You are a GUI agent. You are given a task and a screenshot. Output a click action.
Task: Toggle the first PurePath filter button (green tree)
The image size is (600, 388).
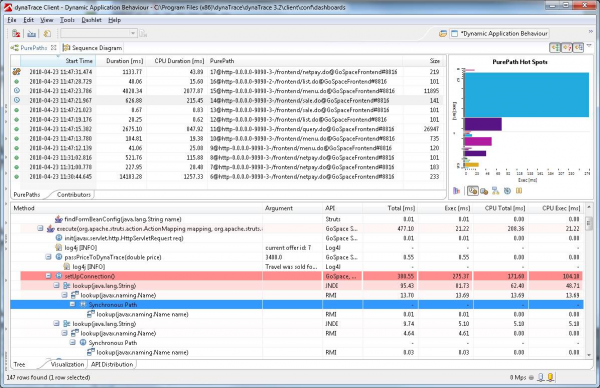(555, 47)
